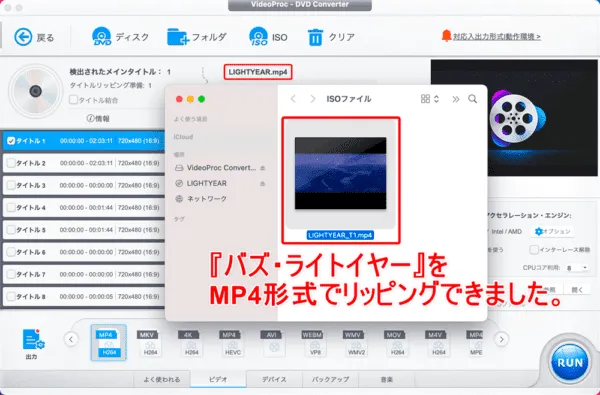The image size is (600, 395).
Task: Check タイトル 8 checkbox
Action: click(11, 296)
